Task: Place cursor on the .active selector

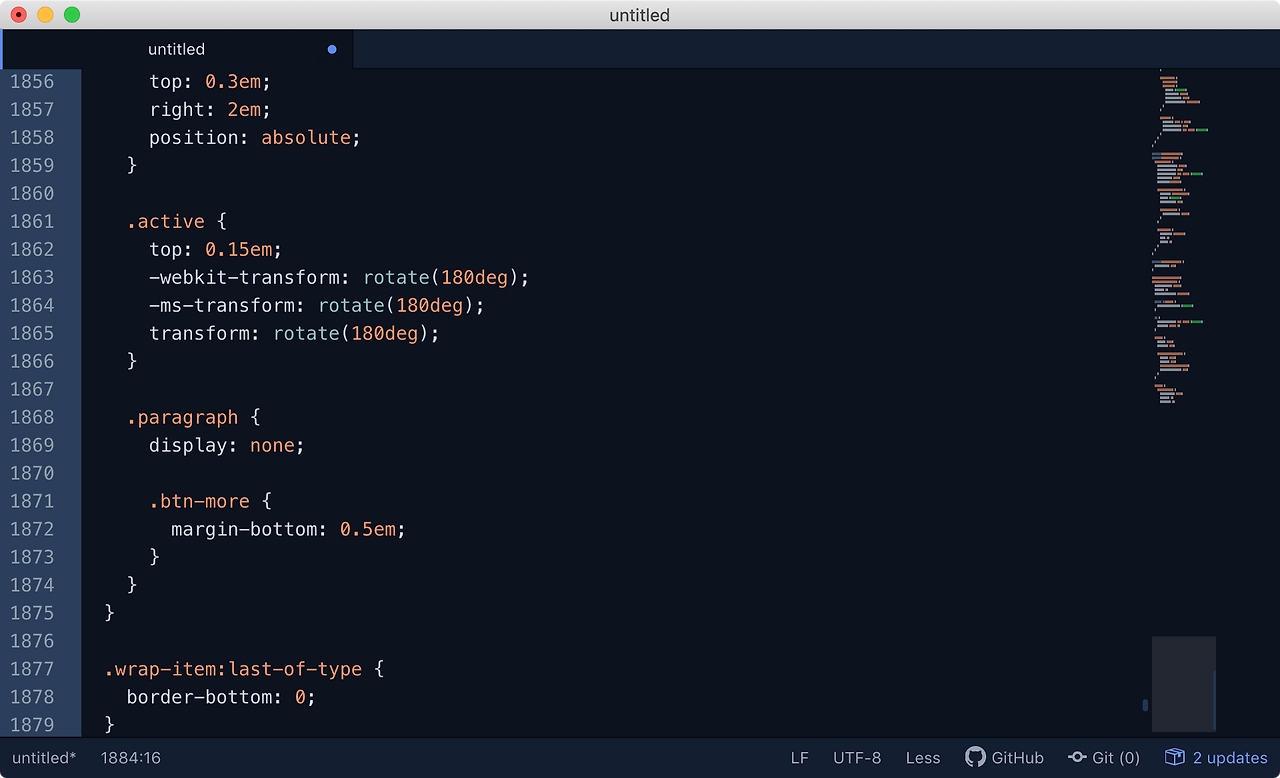Action: coord(166,221)
